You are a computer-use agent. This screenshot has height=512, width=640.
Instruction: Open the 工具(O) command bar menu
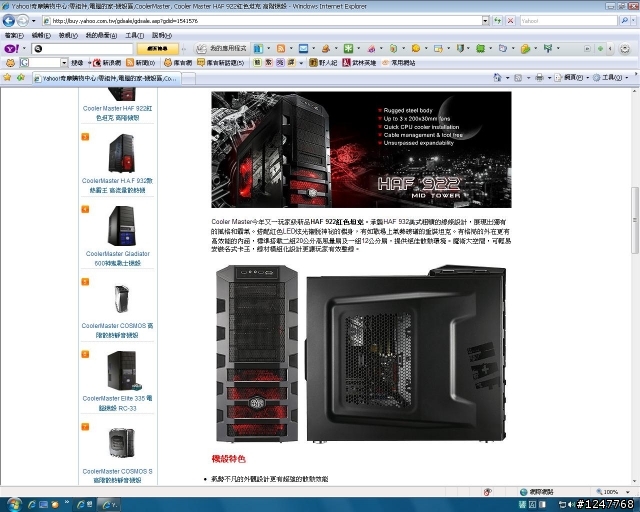click(610, 78)
